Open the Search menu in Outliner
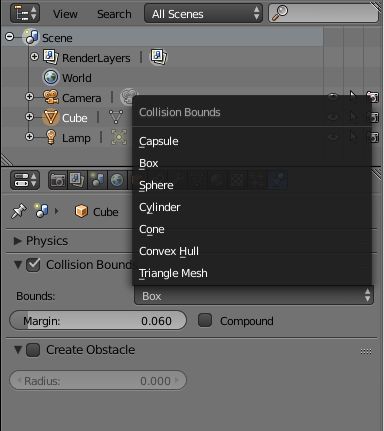 (x=114, y=14)
